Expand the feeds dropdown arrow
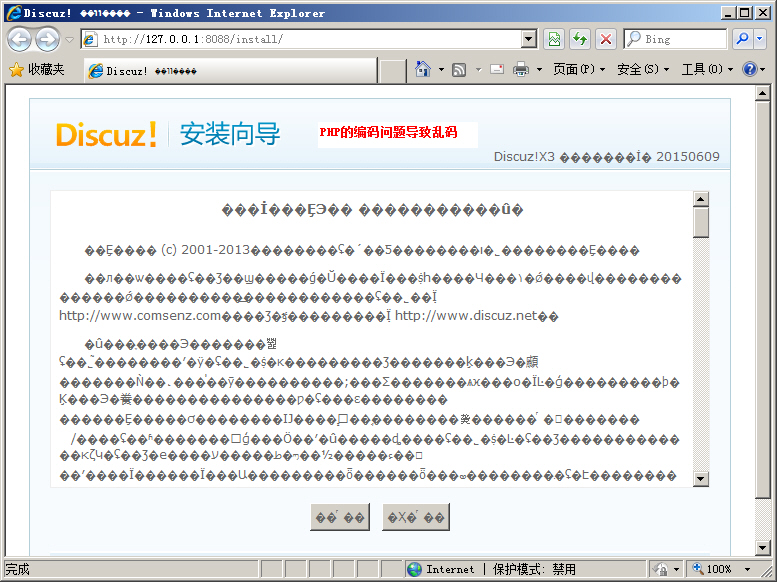777x582 pixels. 478,69
